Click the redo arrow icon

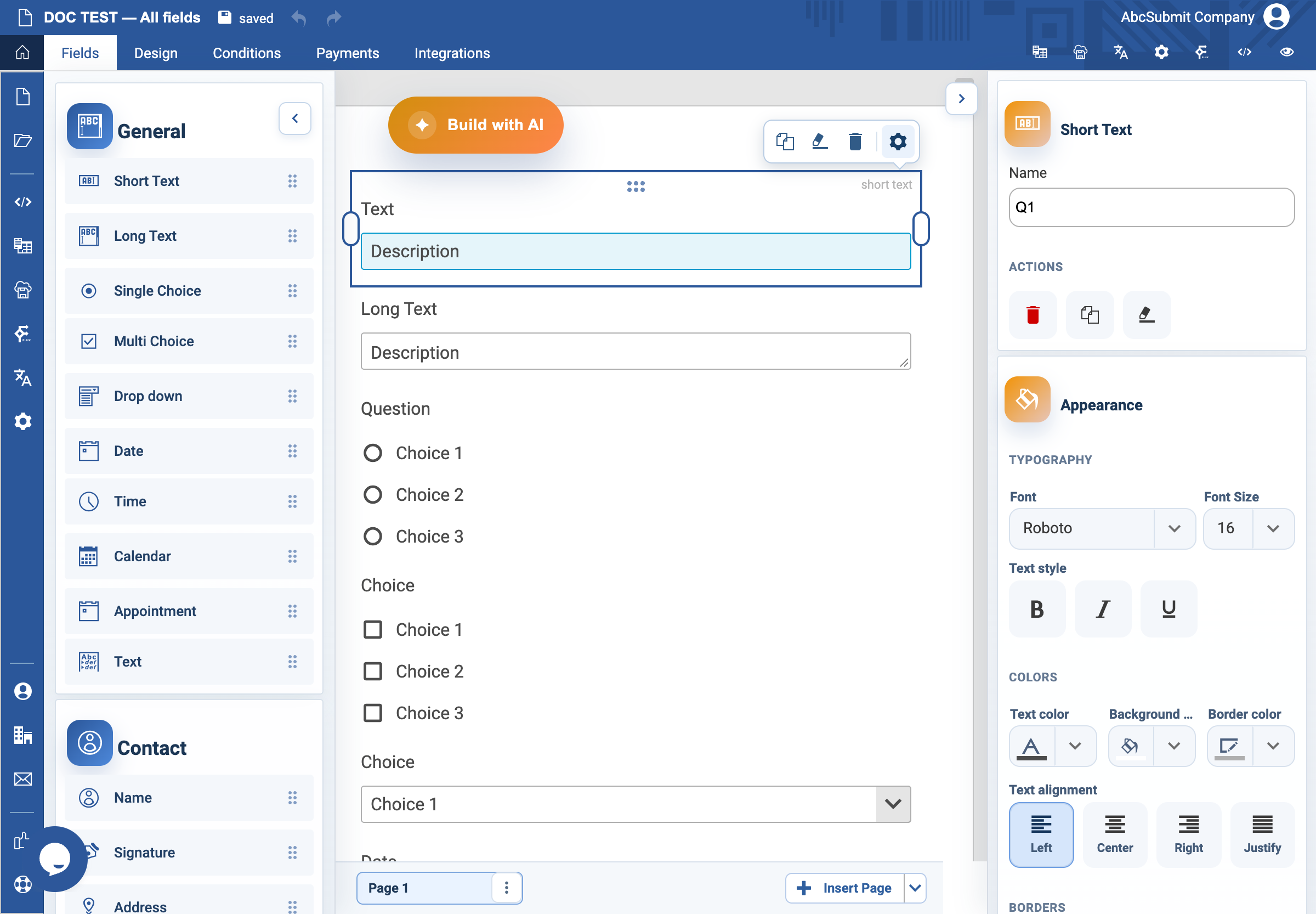(334, 18)
